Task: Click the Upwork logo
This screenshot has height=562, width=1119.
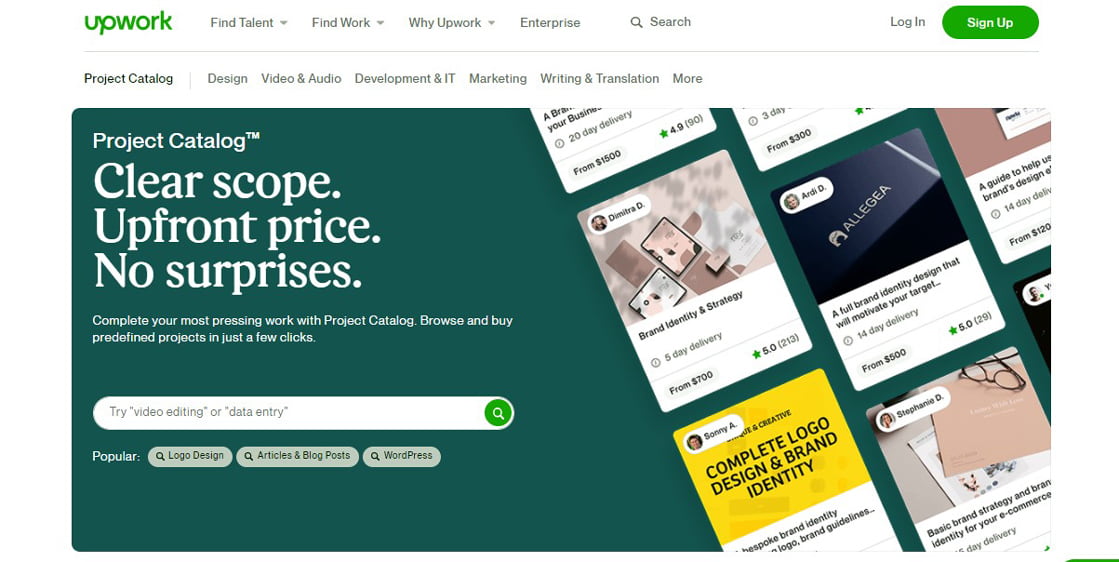Action: point(128,22)
